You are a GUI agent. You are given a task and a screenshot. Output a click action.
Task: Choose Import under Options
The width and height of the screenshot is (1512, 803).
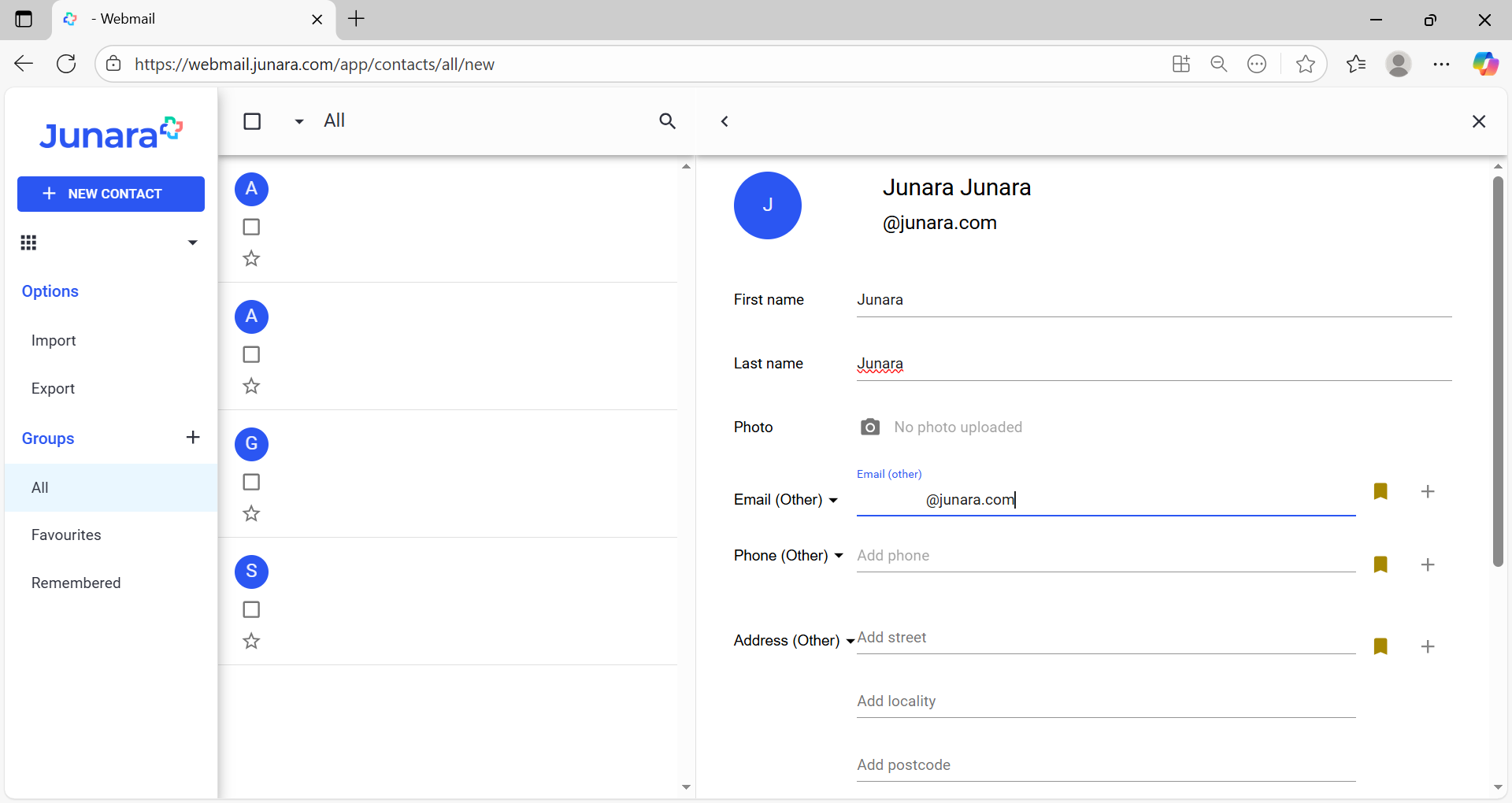point(54,341)
